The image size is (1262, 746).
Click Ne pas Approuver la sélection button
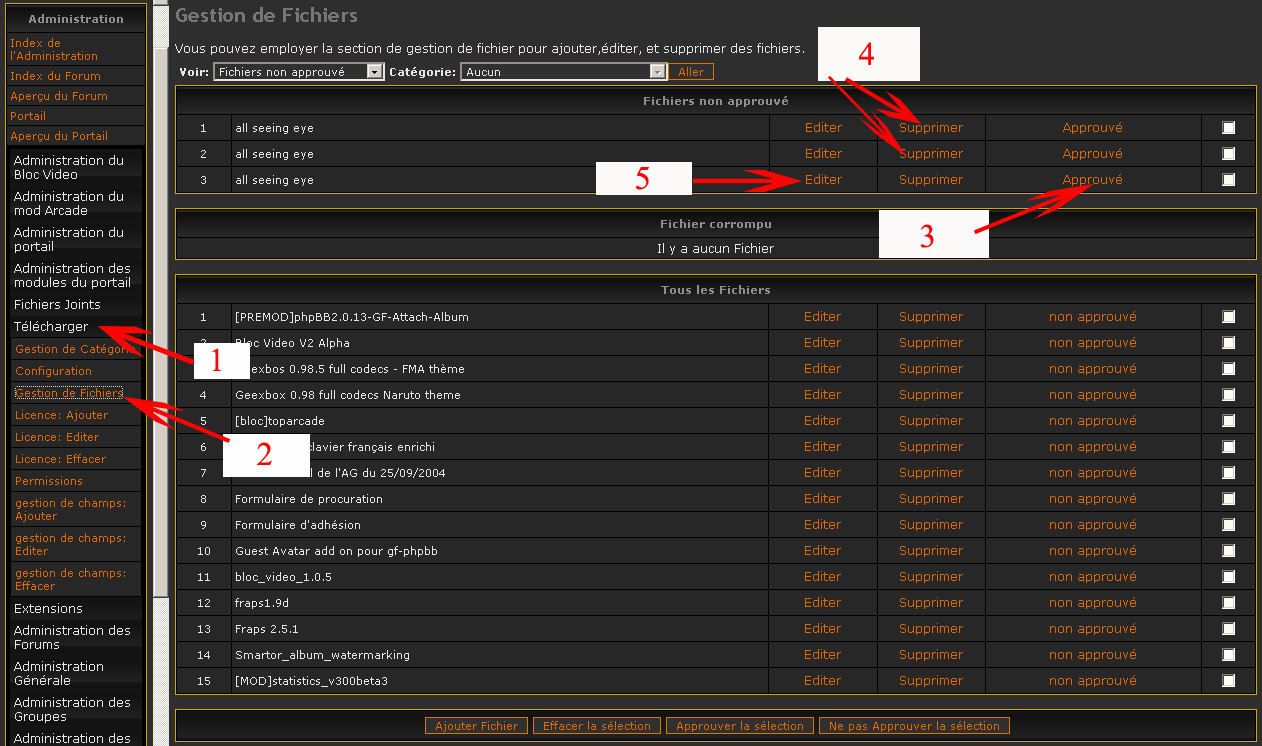coord(914,726)
